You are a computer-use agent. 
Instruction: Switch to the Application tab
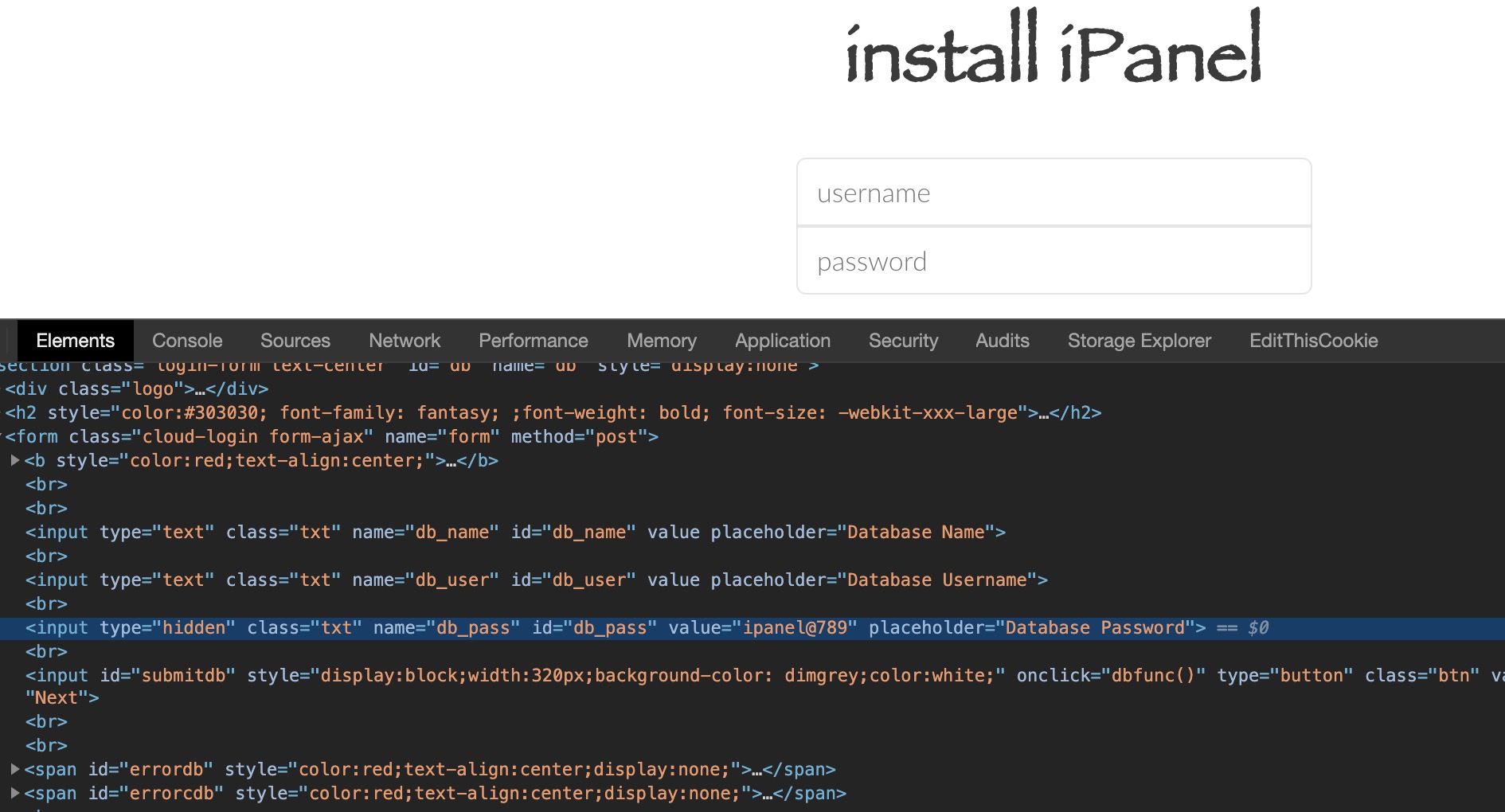click(783, 341)
